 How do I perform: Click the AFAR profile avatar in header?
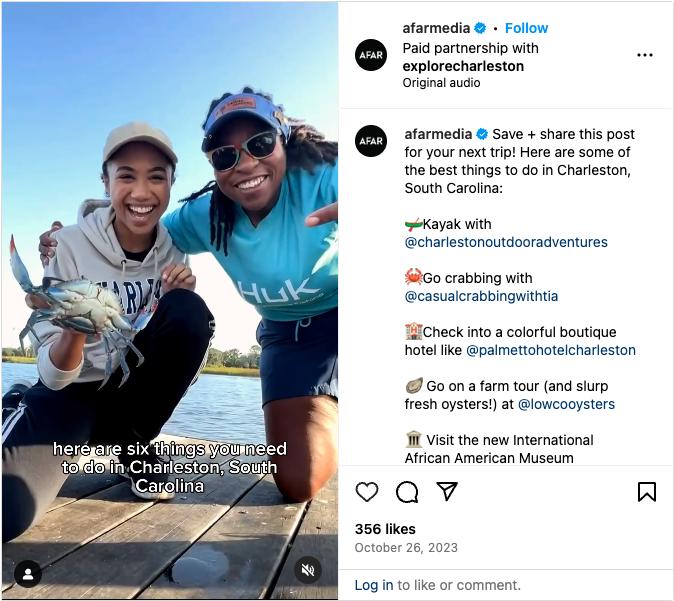(371, 55)
